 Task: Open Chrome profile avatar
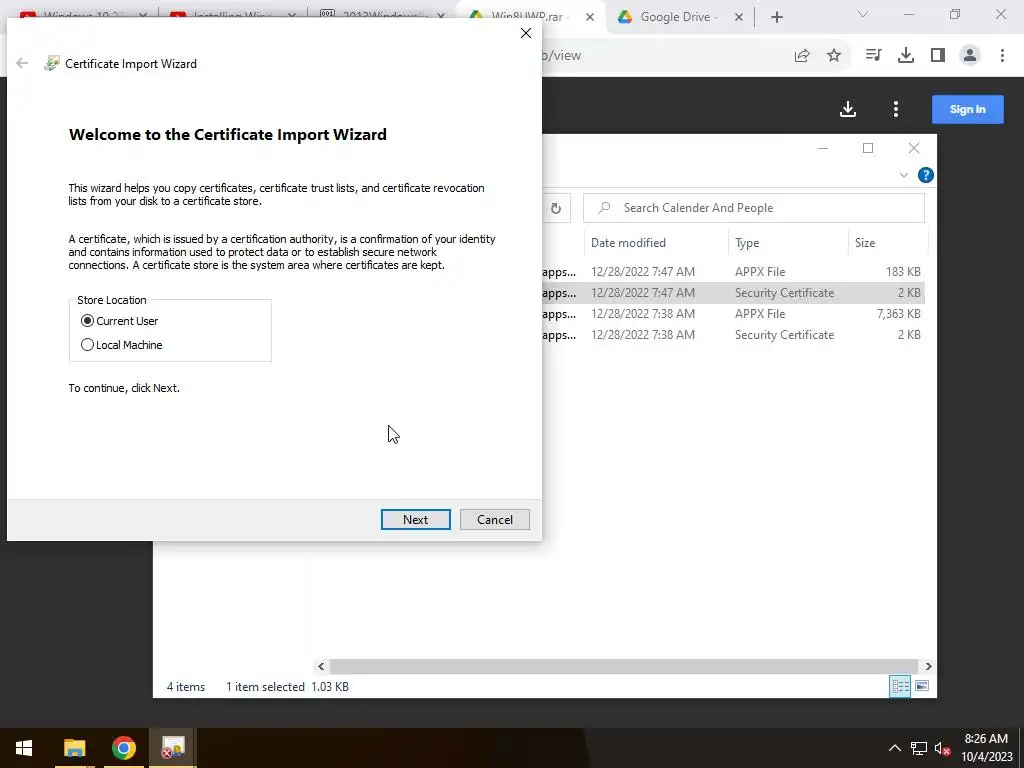tap(970, 56)
